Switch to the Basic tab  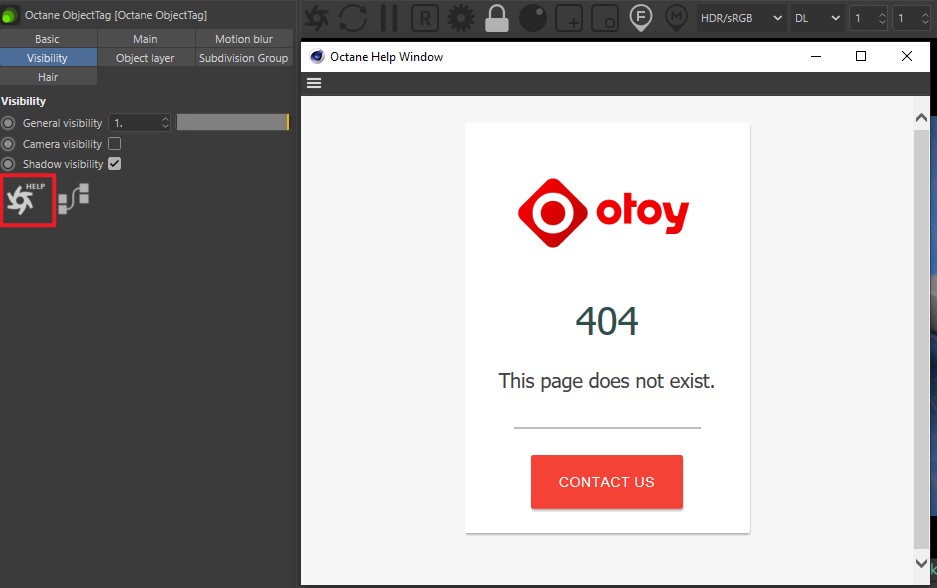[47, 39]
